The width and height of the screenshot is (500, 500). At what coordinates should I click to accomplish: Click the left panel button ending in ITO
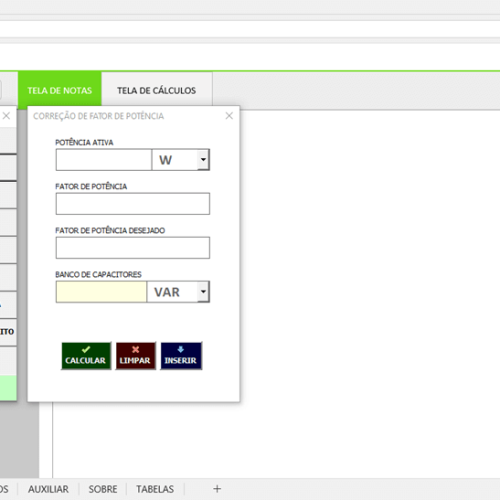8,332
